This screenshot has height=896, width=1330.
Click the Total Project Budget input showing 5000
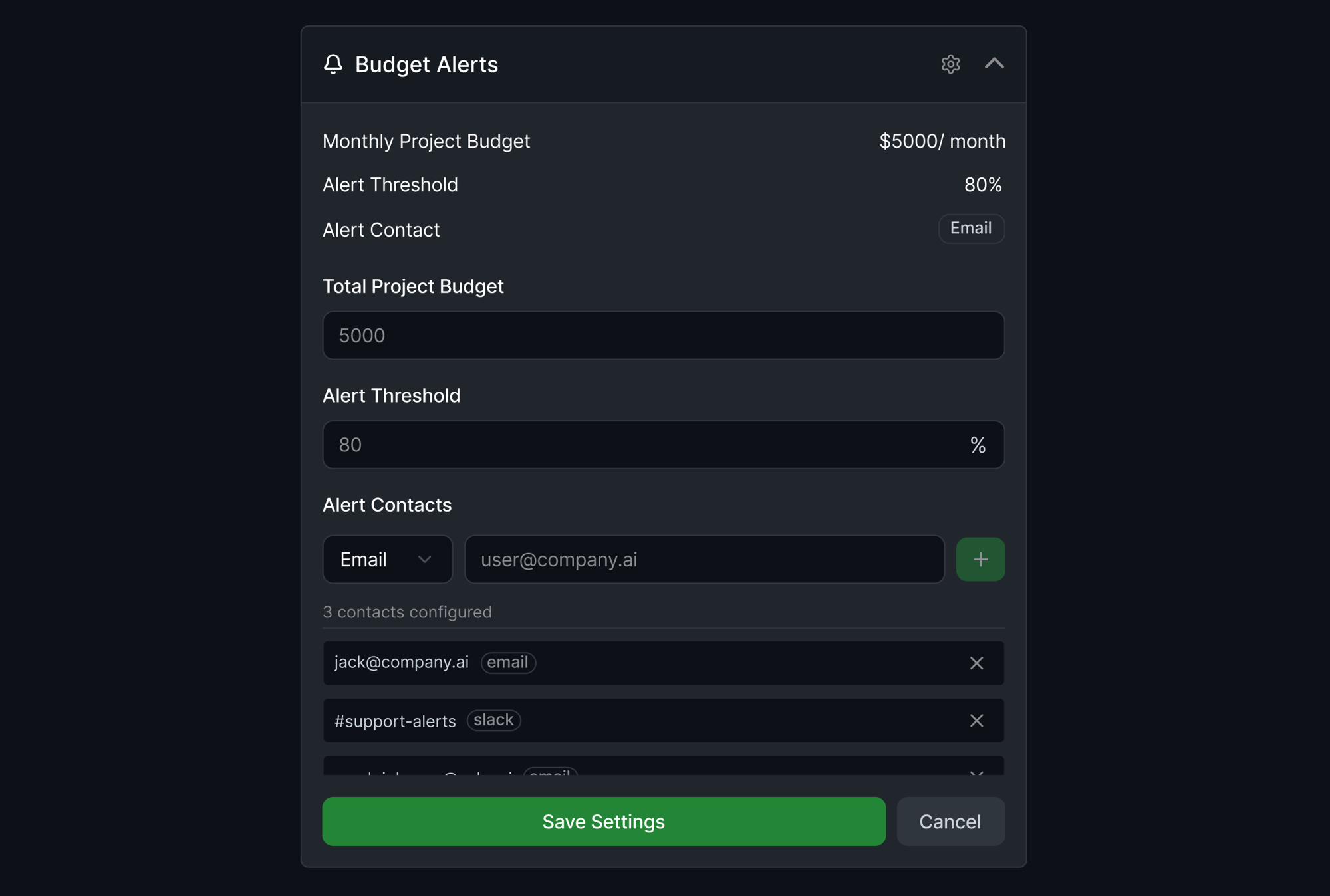tap(663, 336)
